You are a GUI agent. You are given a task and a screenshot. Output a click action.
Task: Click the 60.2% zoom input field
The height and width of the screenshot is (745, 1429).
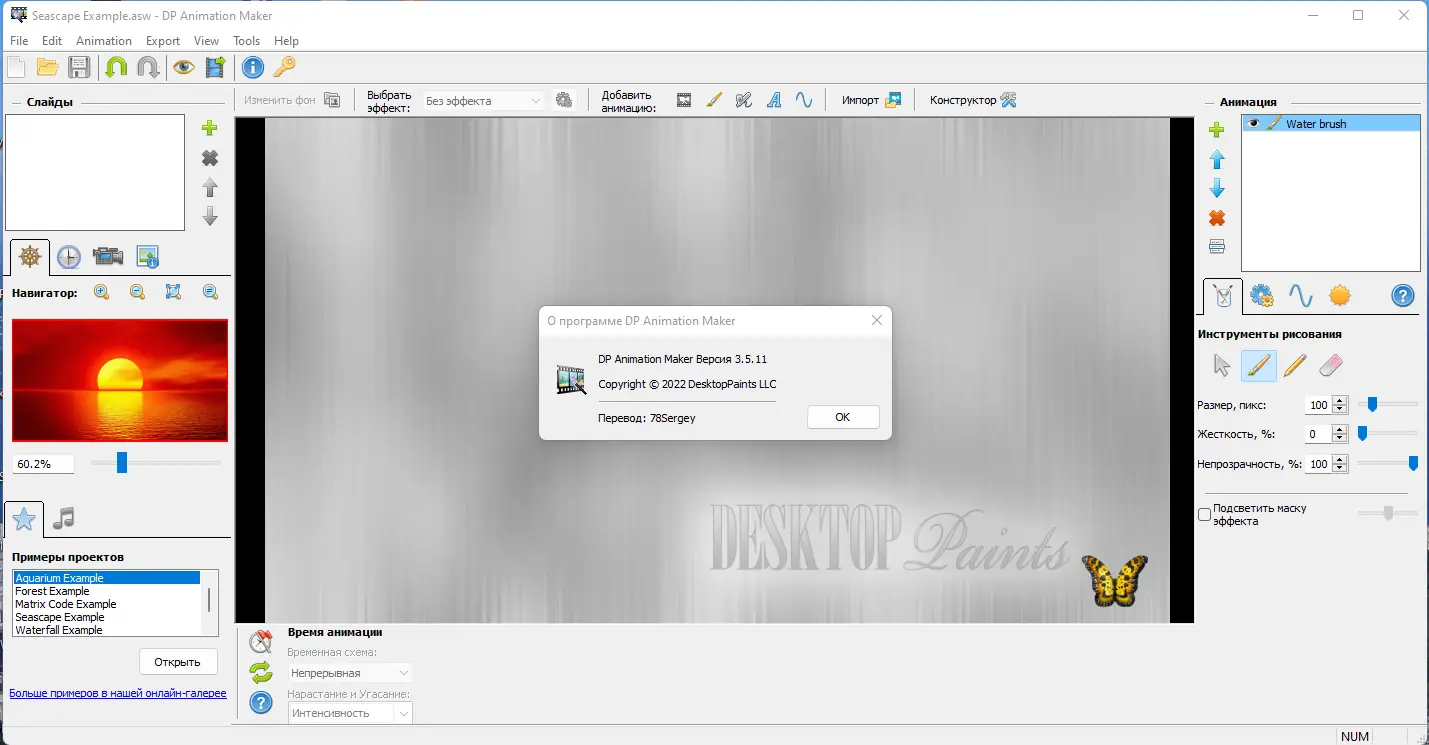pos(44,464)
